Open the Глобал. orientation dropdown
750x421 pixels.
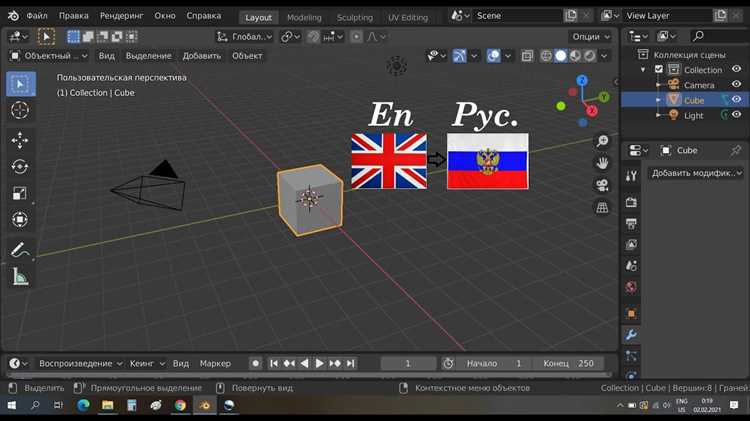(x=244, y=37)
